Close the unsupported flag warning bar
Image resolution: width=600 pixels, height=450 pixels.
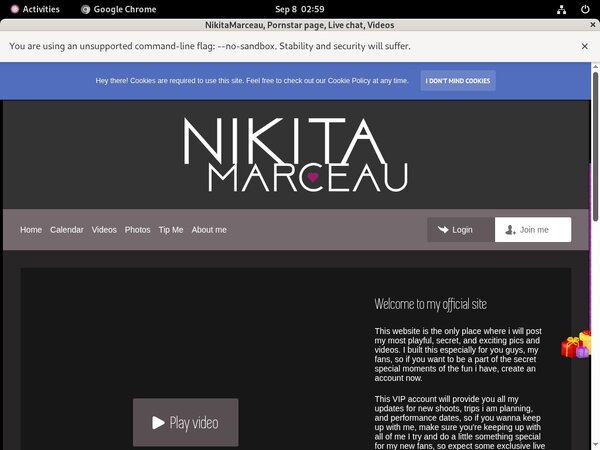click(x=585, y=46)
